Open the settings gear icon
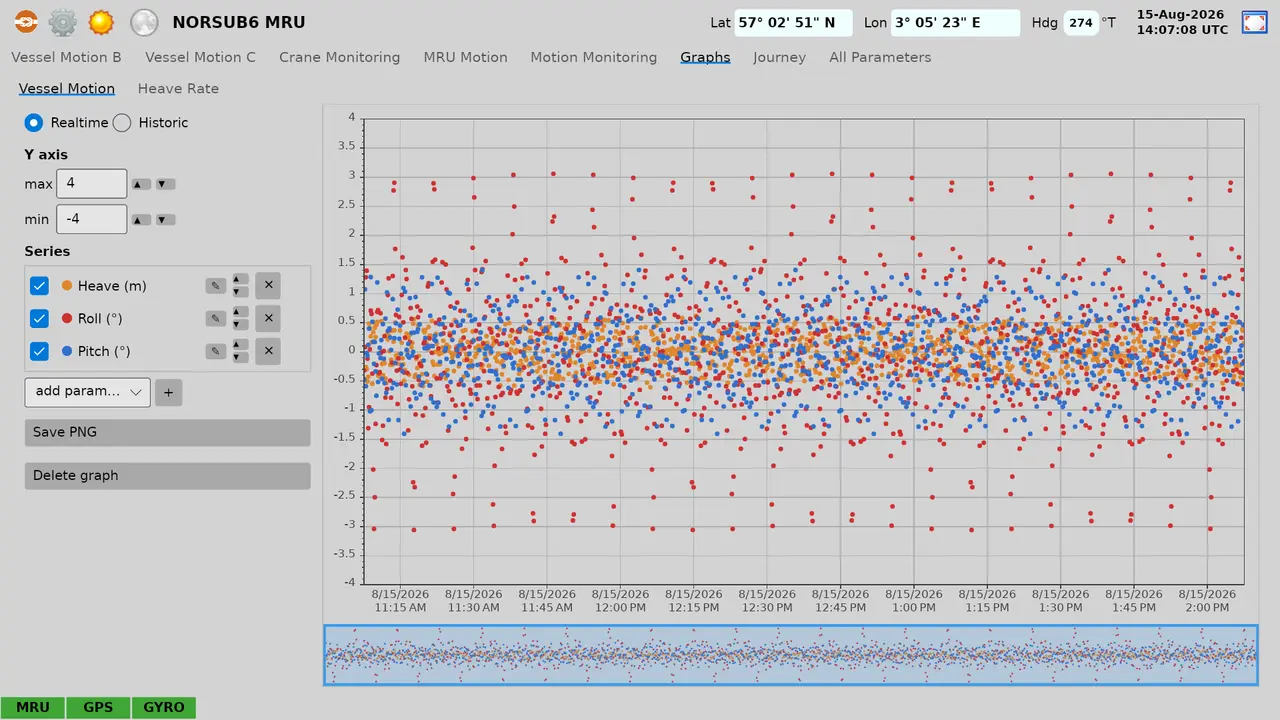The image size is (1280, 720). [x=63, y=22]
